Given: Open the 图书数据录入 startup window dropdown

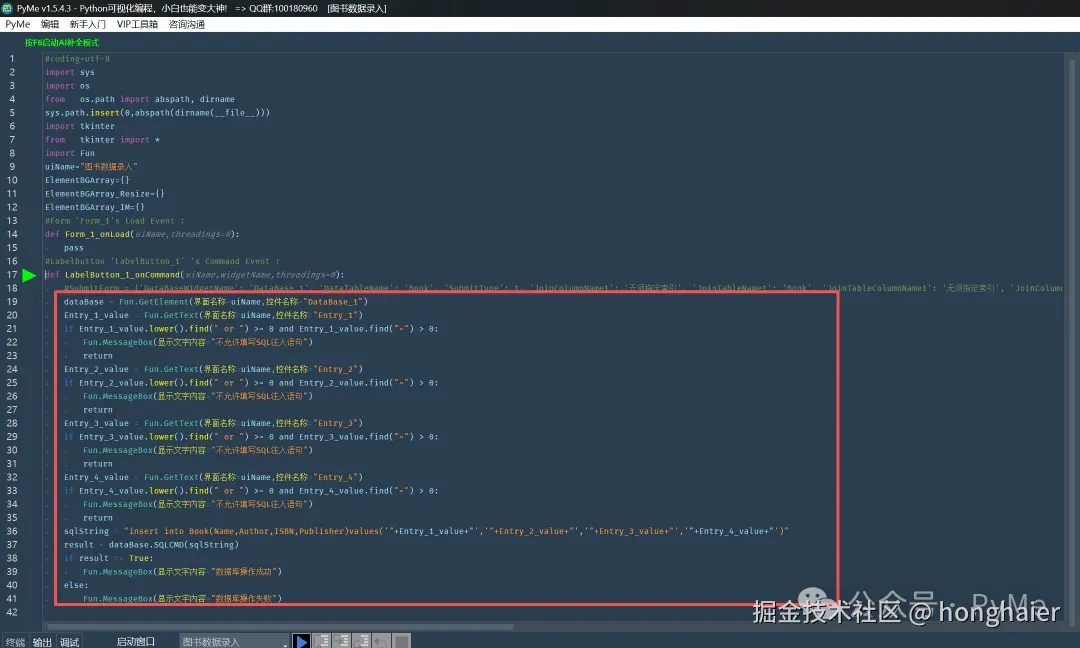Looking at the screenshot, I should 234,642.
